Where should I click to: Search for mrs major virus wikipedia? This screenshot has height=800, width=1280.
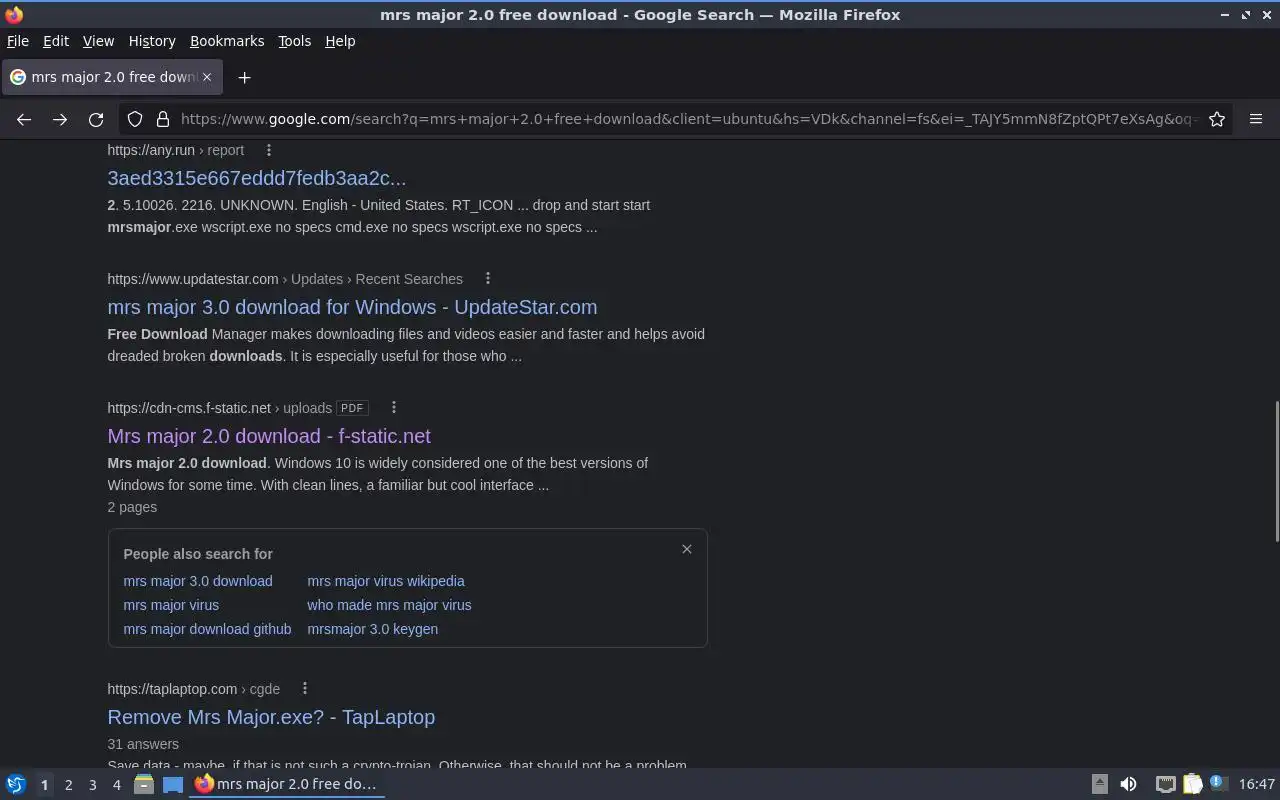pos(386,581)
